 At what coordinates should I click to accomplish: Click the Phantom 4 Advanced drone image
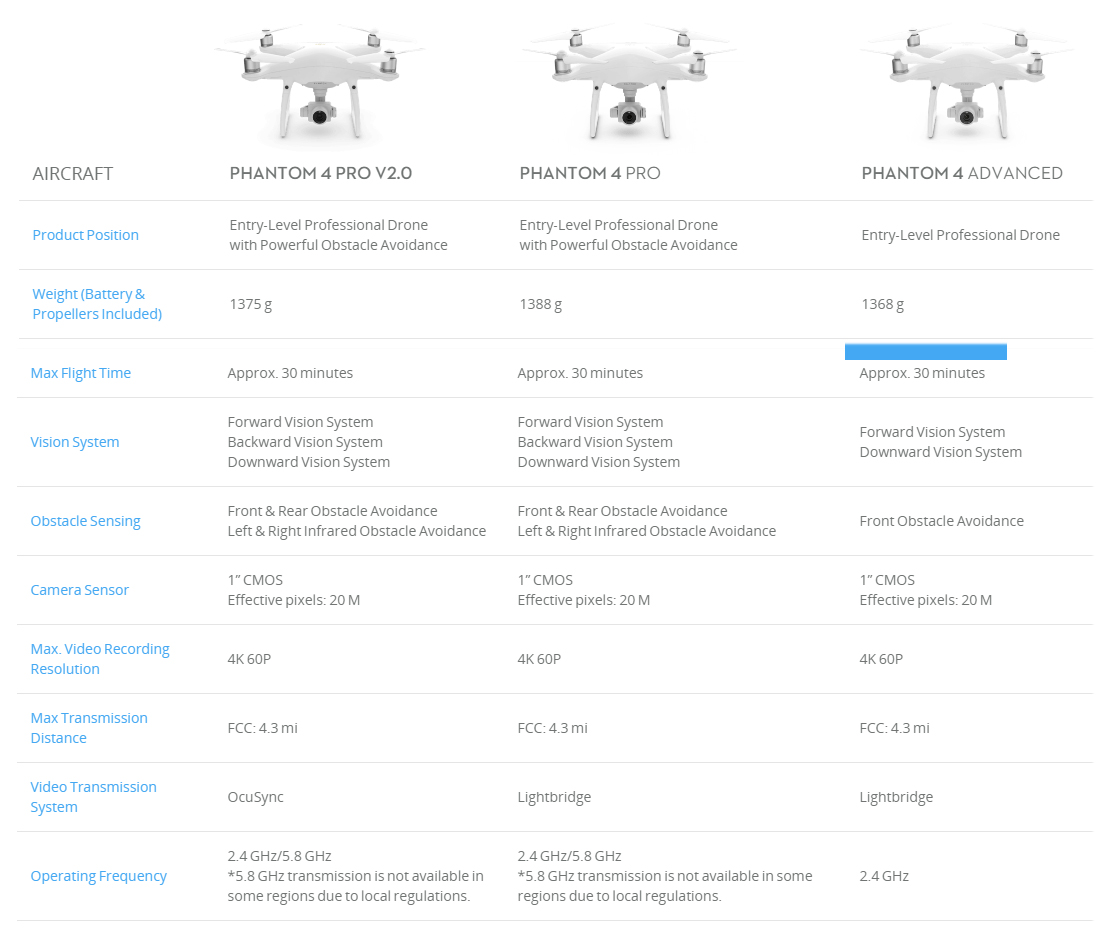[x=967, y=84]
